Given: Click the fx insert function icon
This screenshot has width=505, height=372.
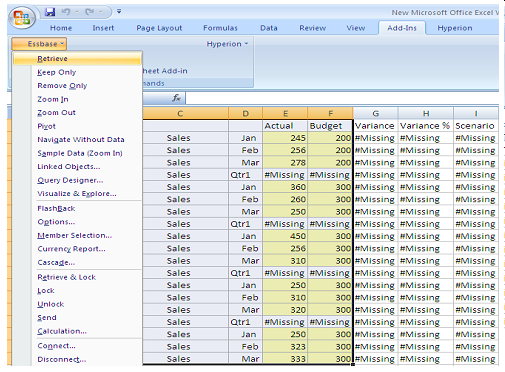Looking at the screenshot, I should (x=176, y=98).
